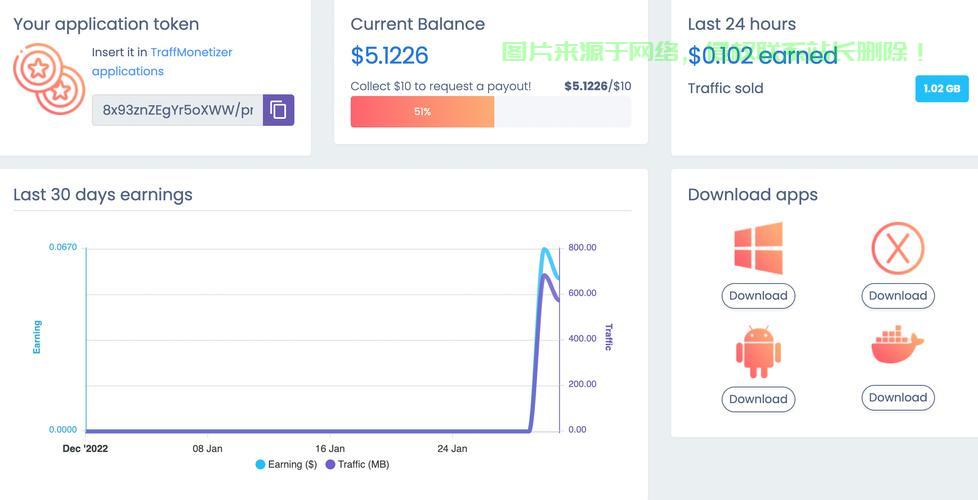The height and width of the screenshot is (500, 978).
Task: Click the application token text field
Action: coord(177,110)
